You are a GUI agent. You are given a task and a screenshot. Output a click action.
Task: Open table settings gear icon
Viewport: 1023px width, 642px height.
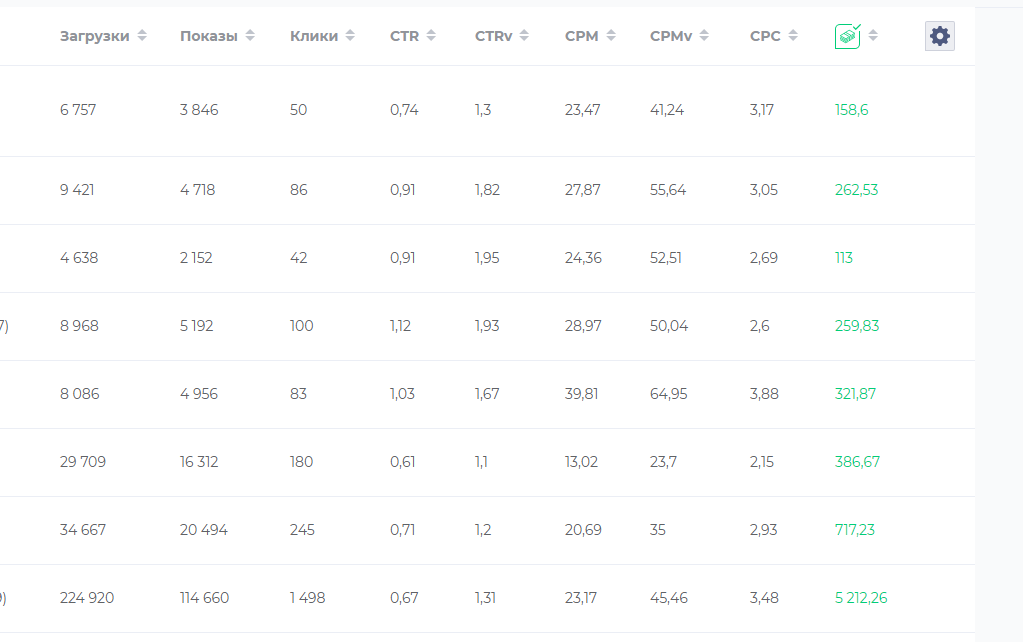point(939,36)
